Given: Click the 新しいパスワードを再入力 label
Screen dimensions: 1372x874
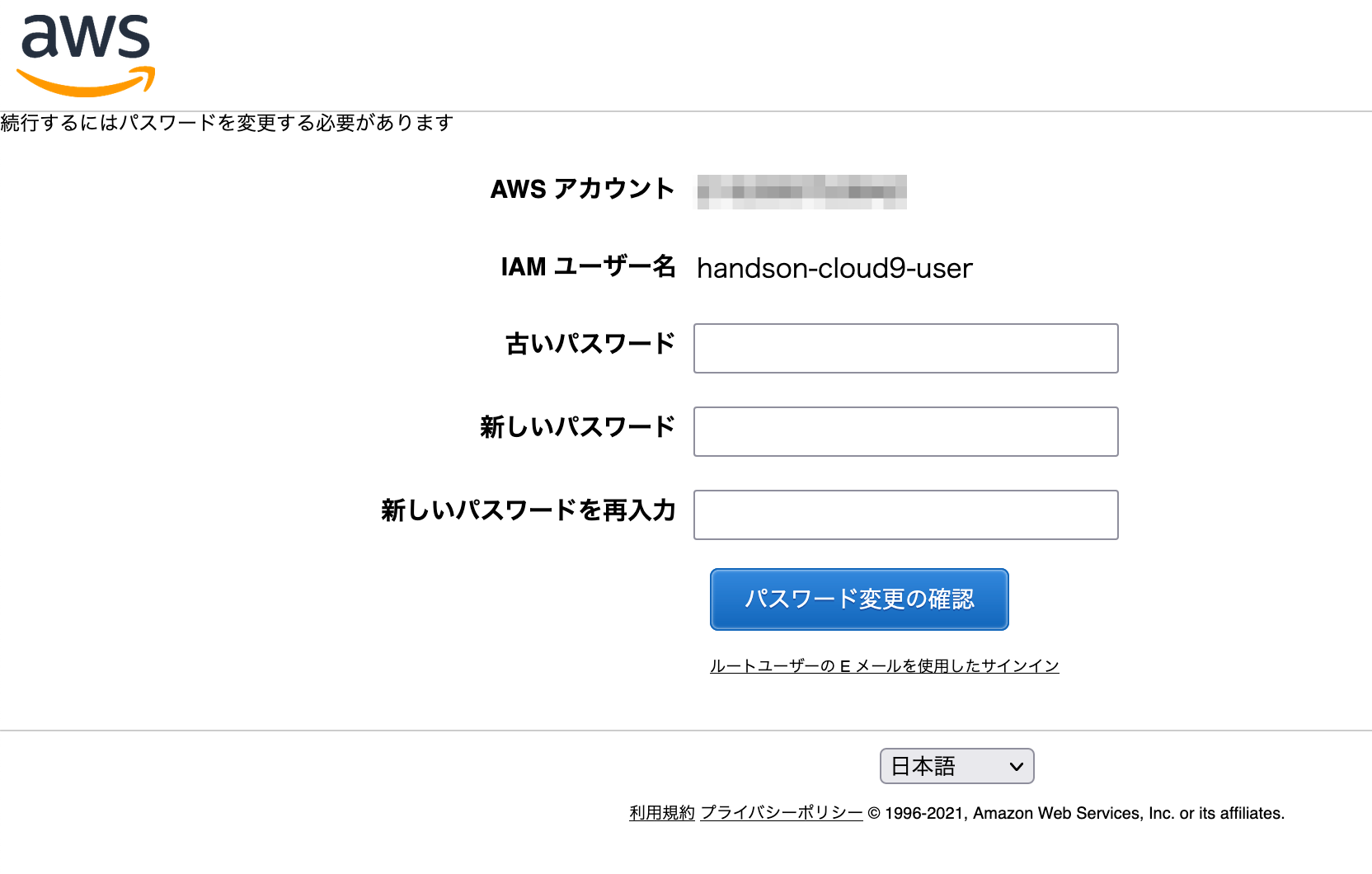Looking at the screenshot, I should click(528, 510).
